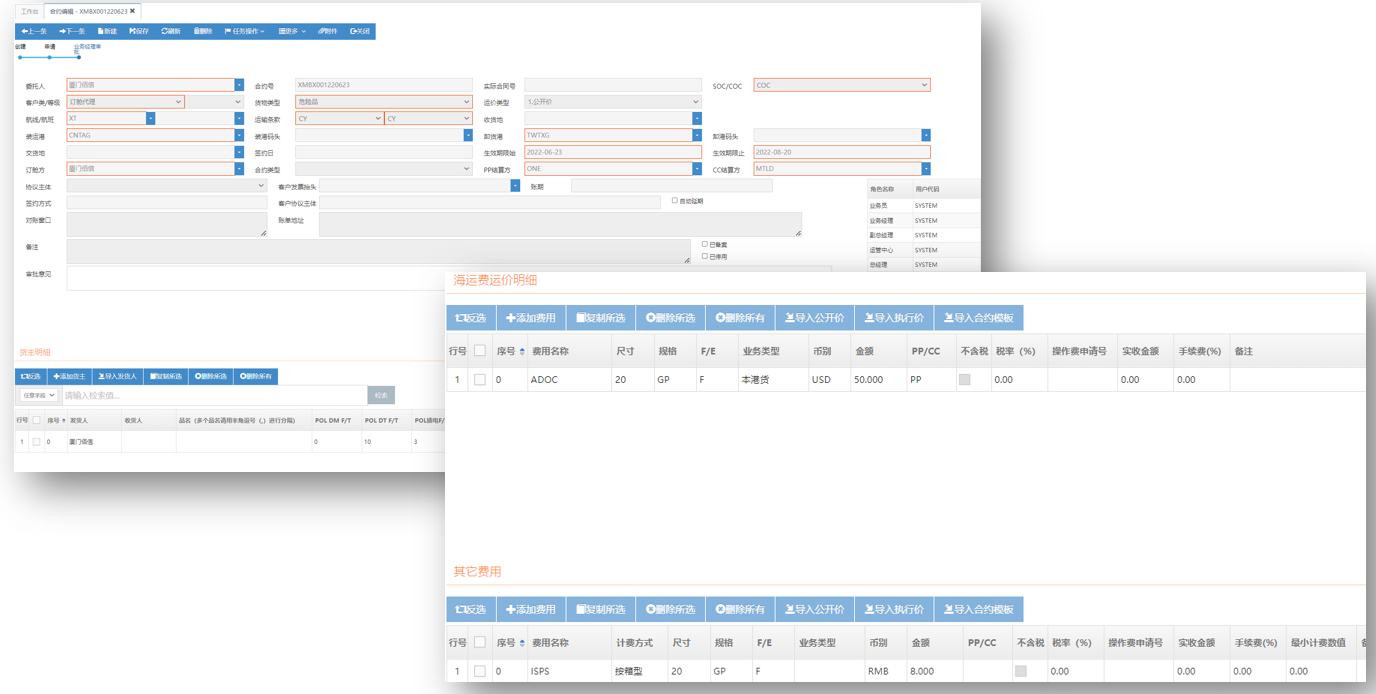Click 导入合约模板 in the 海运费运价明细 toolbar

[978, 318]
